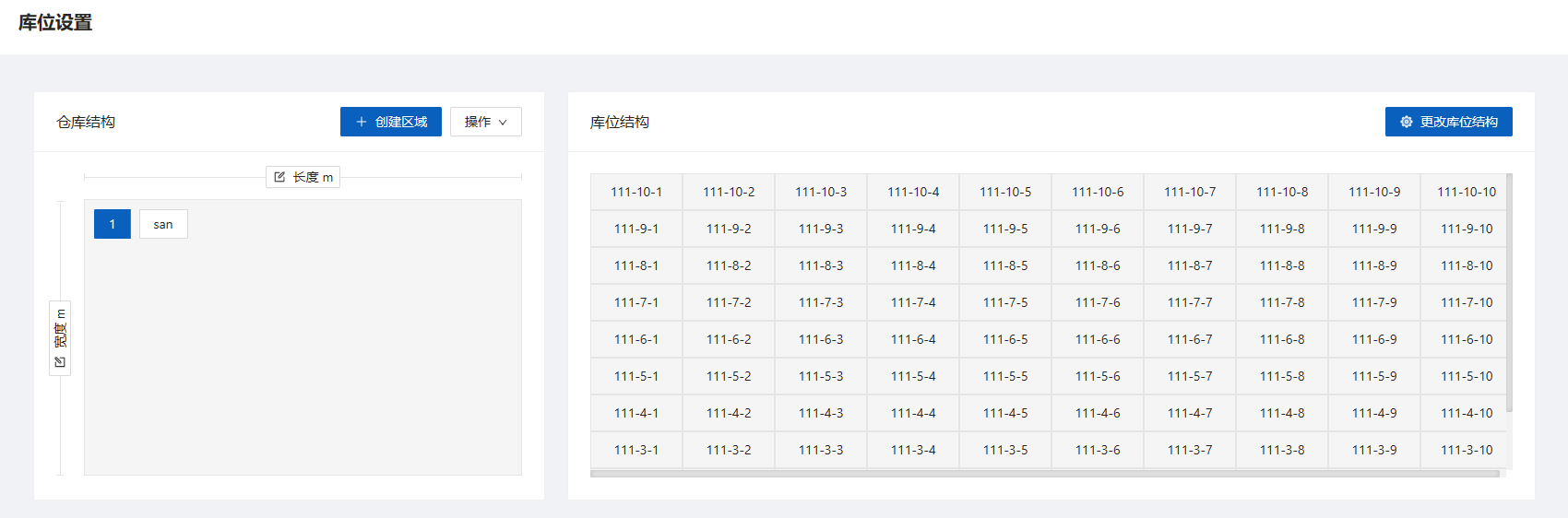Select storage cell 111-7-5
Image resolution: width=1568 pixels, height=518 pixels.
click(x=1005, y=302)
